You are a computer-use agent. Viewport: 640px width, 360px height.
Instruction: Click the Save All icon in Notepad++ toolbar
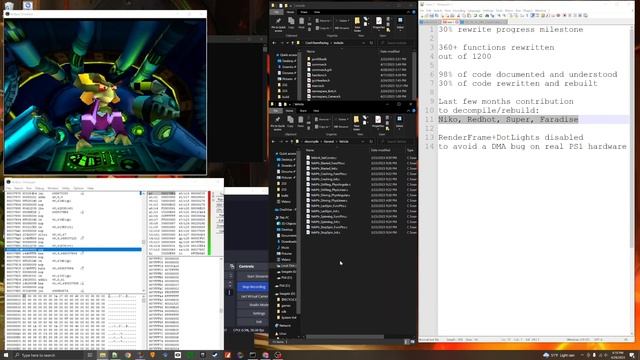436,16
